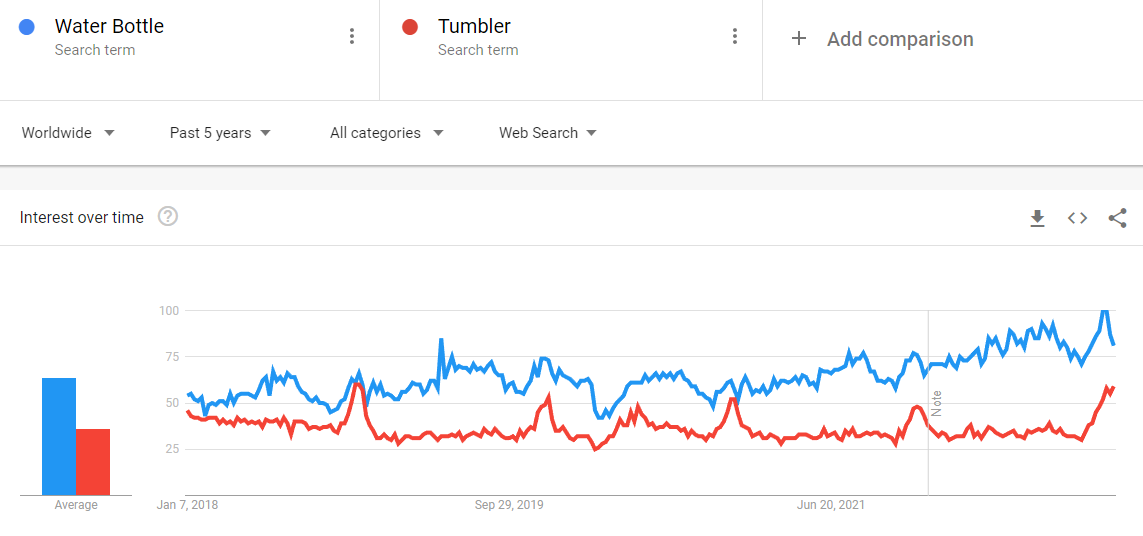This screenshot has height=536, width=1143.
Task: Click the red Tumbler average bar
Action: click(93, 462)
